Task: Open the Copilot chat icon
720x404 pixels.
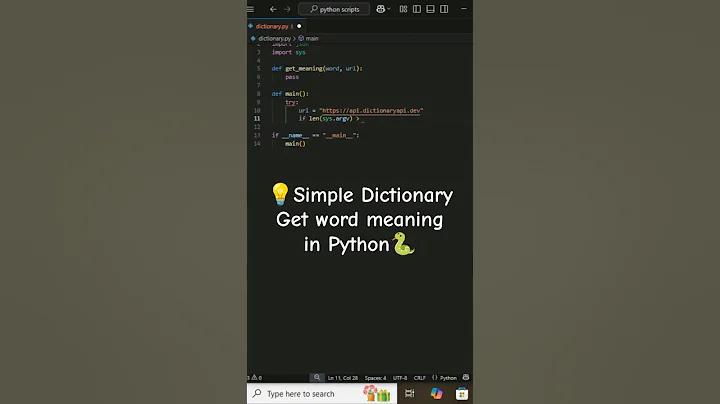Action: (380, 9)
